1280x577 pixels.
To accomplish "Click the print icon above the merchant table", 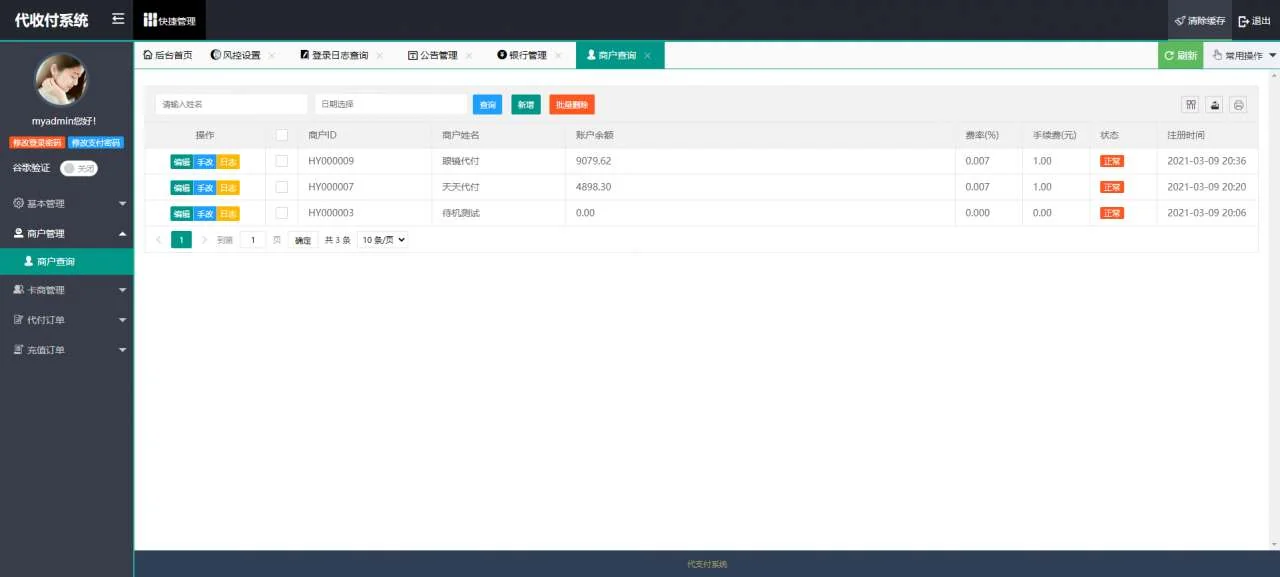I will [1238, 104].
